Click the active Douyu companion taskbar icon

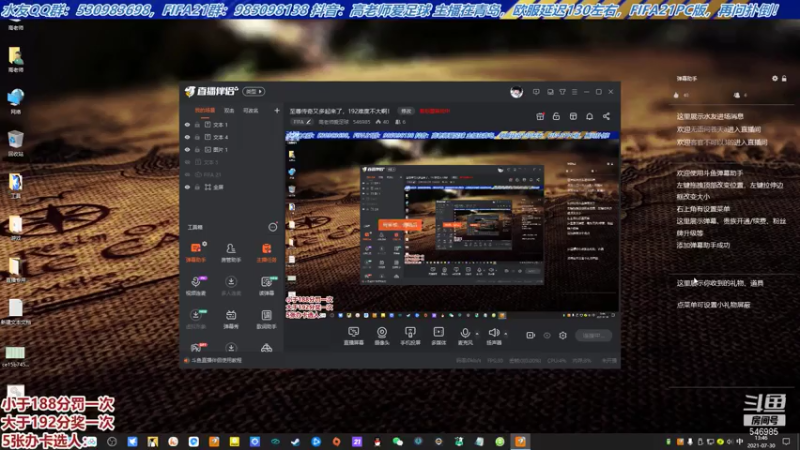[520, 442]
